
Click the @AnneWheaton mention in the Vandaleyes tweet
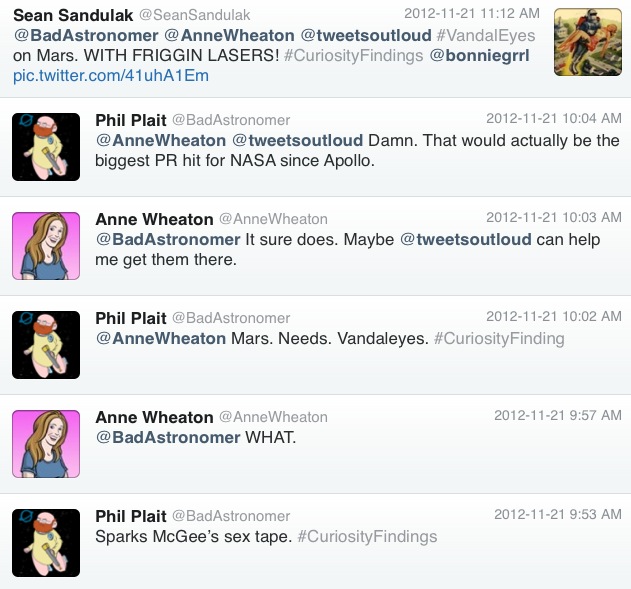click(160, 338)
